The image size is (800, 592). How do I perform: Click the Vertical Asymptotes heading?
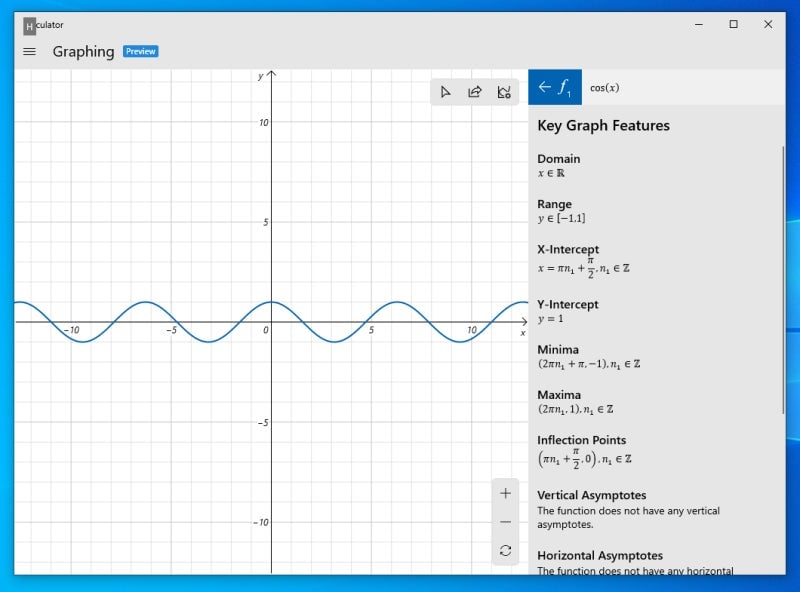tap(591, 495)
